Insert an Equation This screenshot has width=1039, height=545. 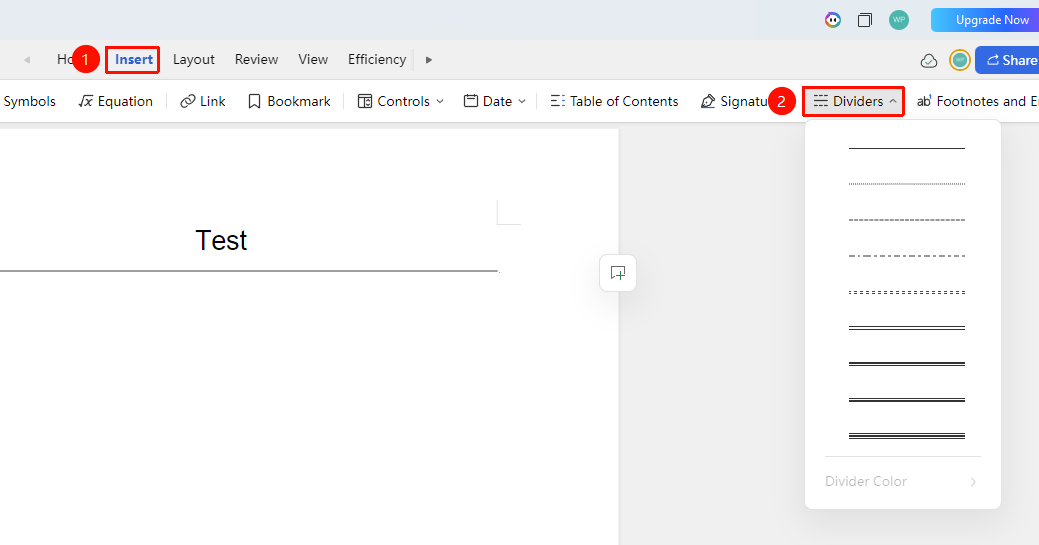coord(115,101)
